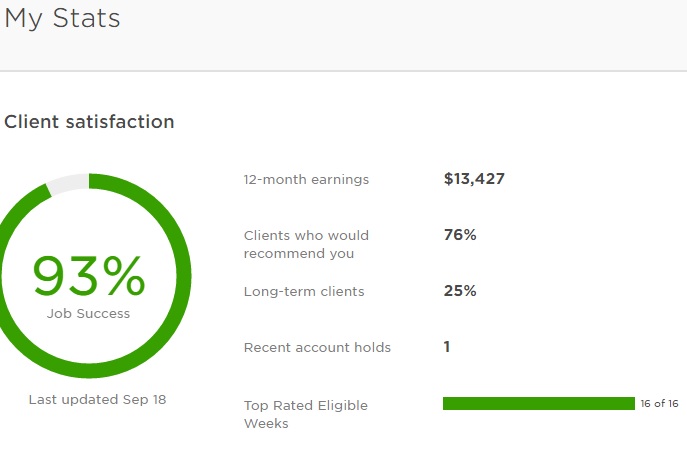Click the 16 of 16 weeks counter
687x455 pixels.
point(659,404)
